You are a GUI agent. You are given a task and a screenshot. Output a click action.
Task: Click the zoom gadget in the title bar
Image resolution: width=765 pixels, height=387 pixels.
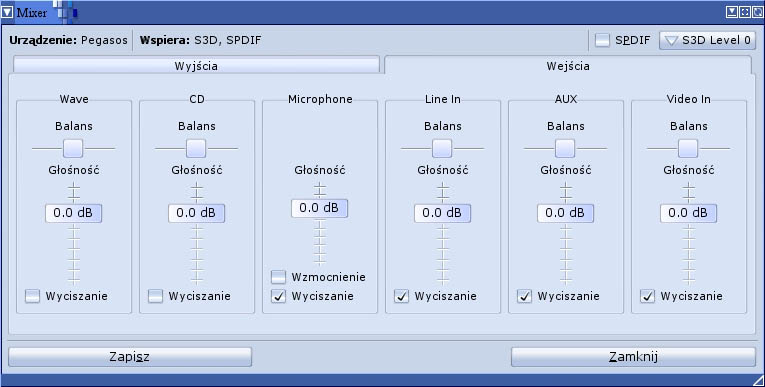click(x=745, y=12)
